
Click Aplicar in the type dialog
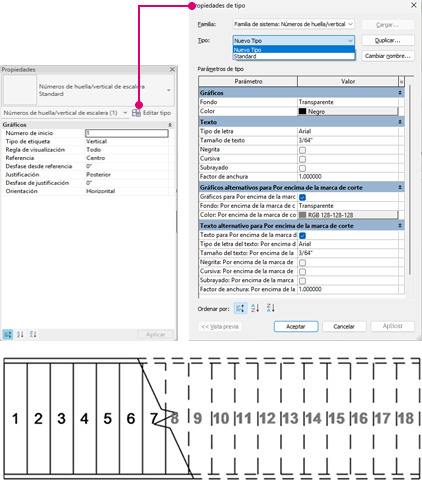tap(392, 326)
